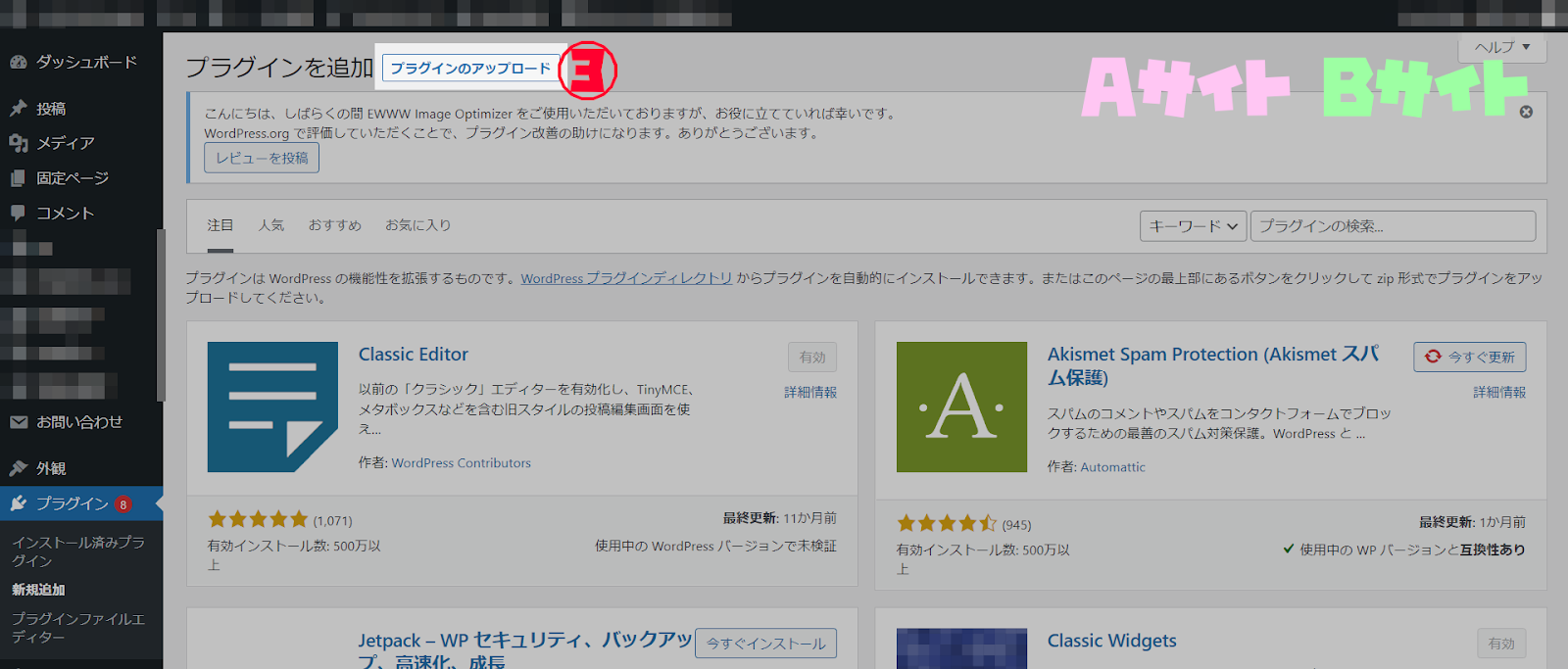Open the キーワード search type dropdown

coord(1193,226)
